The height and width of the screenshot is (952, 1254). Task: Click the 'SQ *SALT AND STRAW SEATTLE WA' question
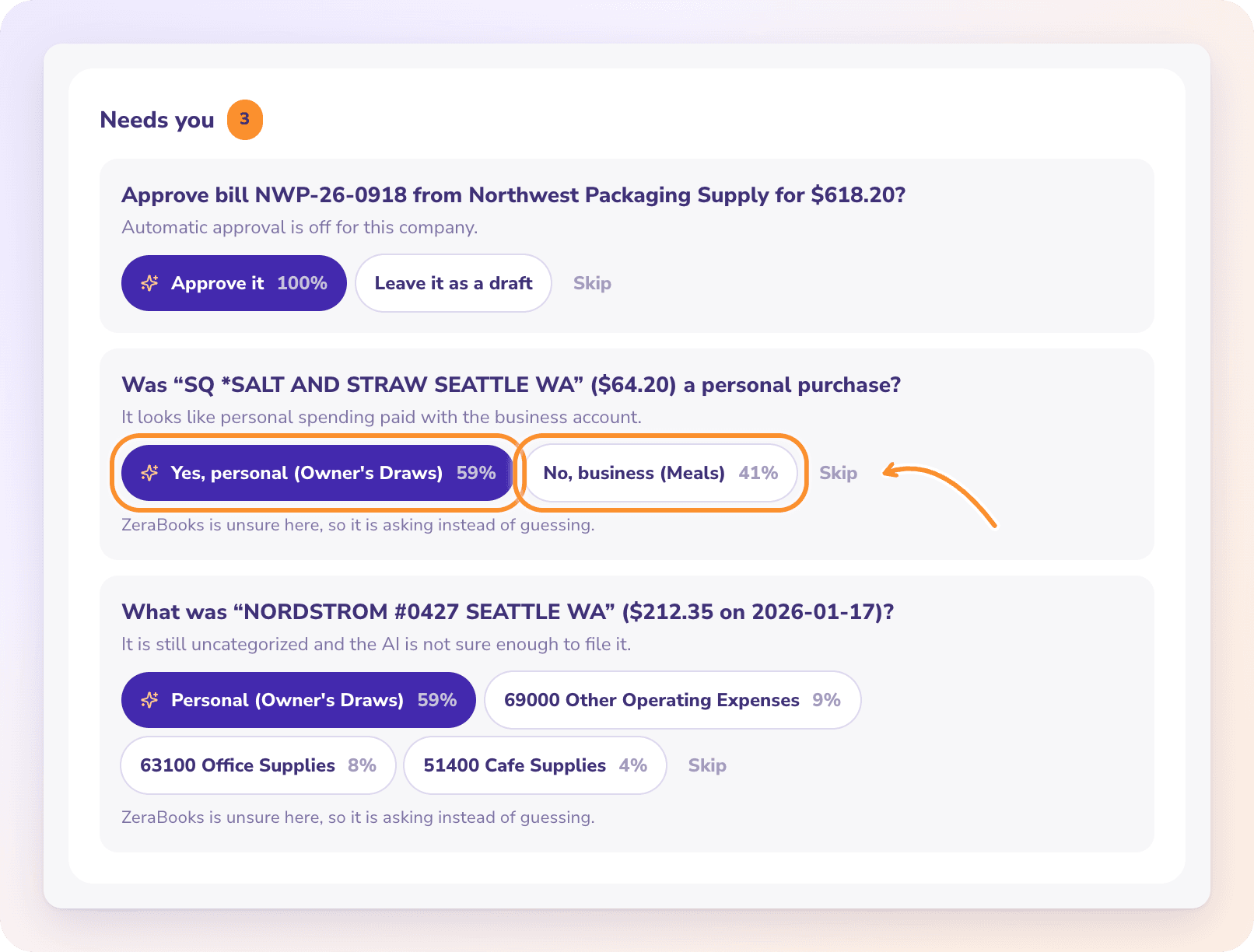point(511,384)
